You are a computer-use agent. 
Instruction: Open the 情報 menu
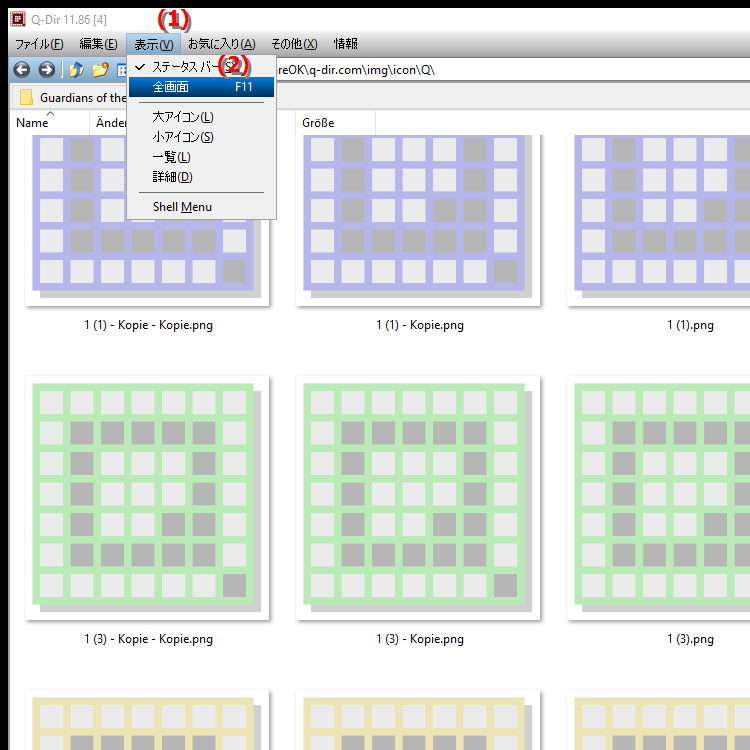coord(345,44)
